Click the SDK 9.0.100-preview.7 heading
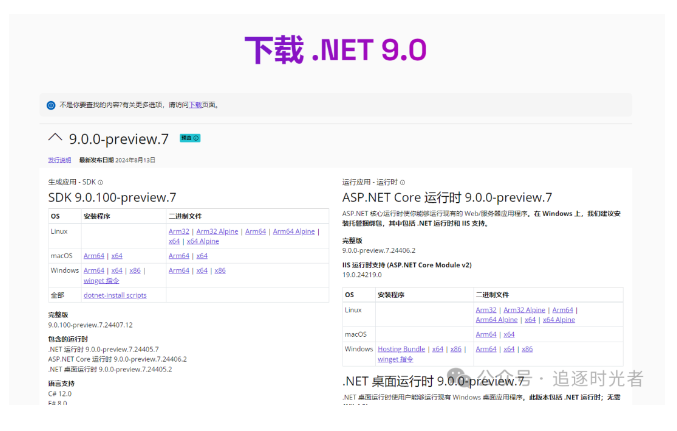677x431 pixels. [x=112, y=197]
